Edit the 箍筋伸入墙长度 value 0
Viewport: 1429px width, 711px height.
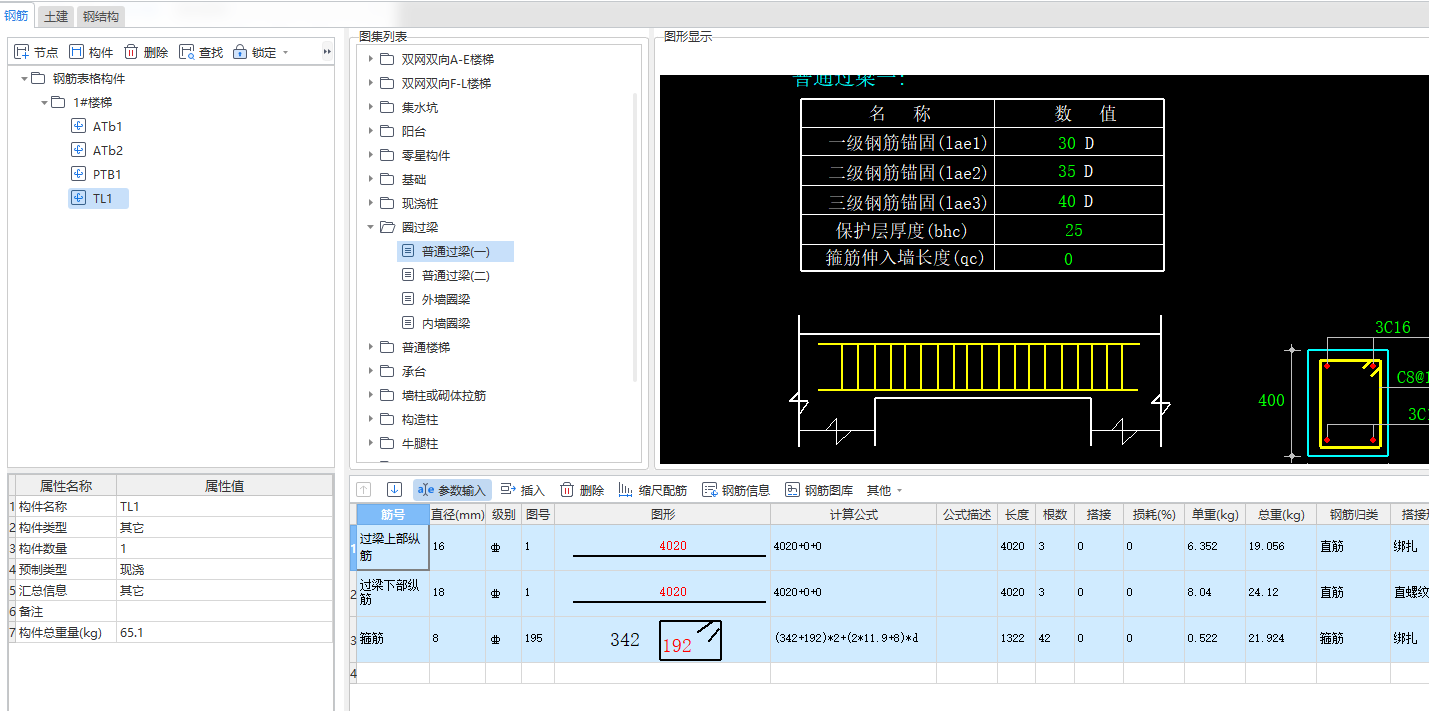[x=1068, y=259]
